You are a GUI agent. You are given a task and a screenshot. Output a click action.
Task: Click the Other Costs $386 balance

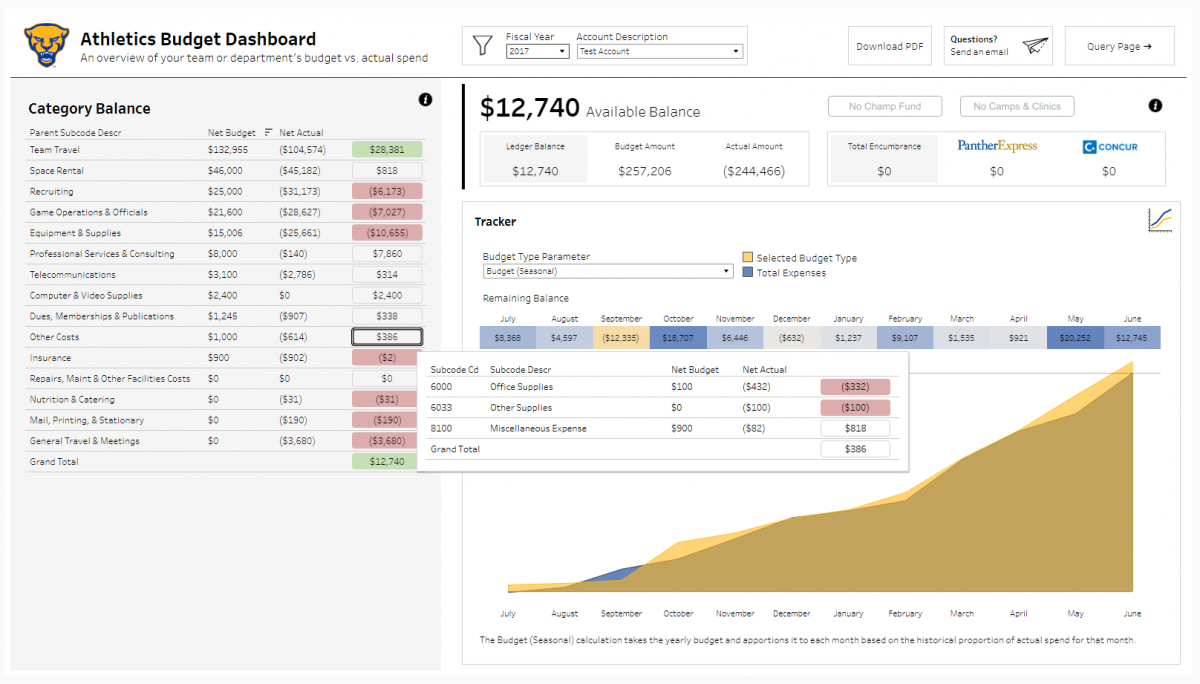pos(387,337)
